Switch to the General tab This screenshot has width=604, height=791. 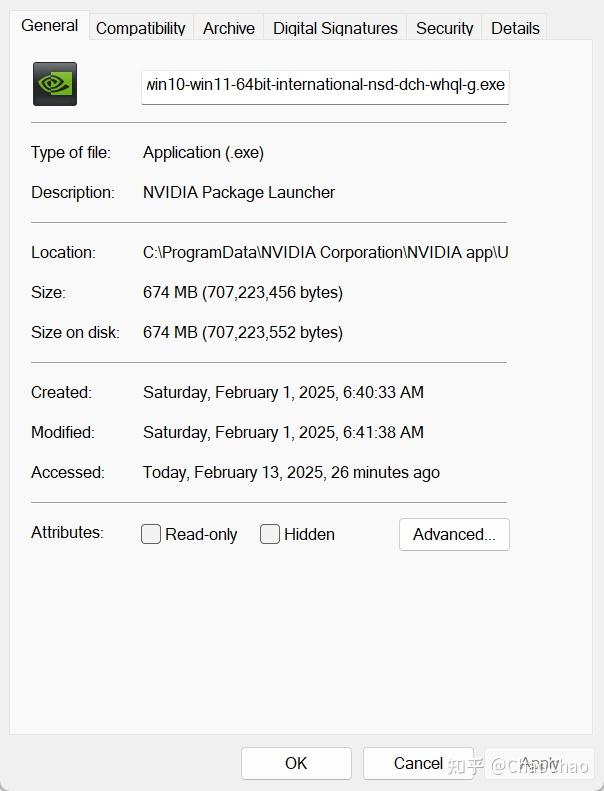(50, 26)
